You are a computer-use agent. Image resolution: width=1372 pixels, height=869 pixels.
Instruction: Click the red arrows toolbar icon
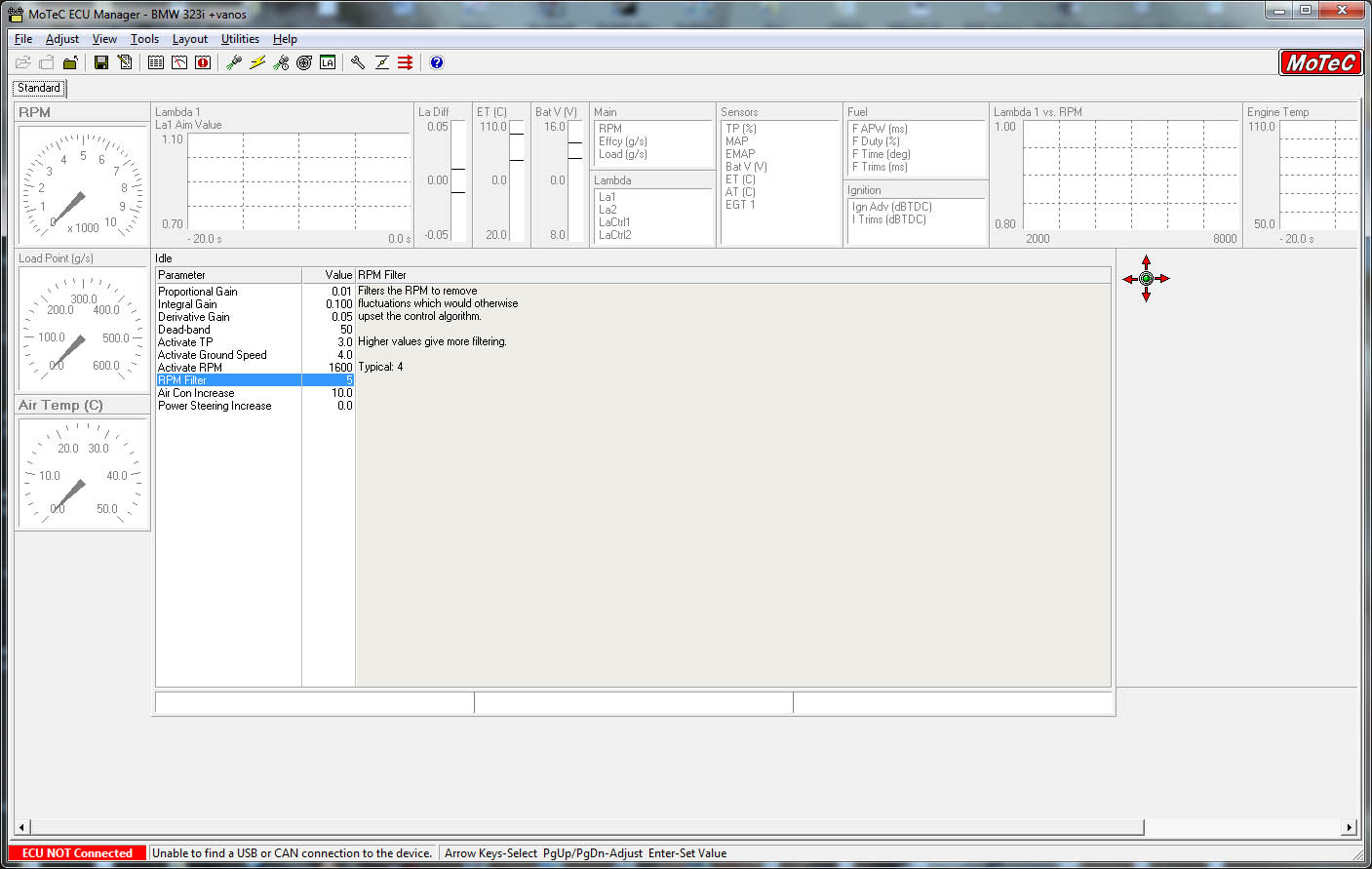tap(406, 62)
